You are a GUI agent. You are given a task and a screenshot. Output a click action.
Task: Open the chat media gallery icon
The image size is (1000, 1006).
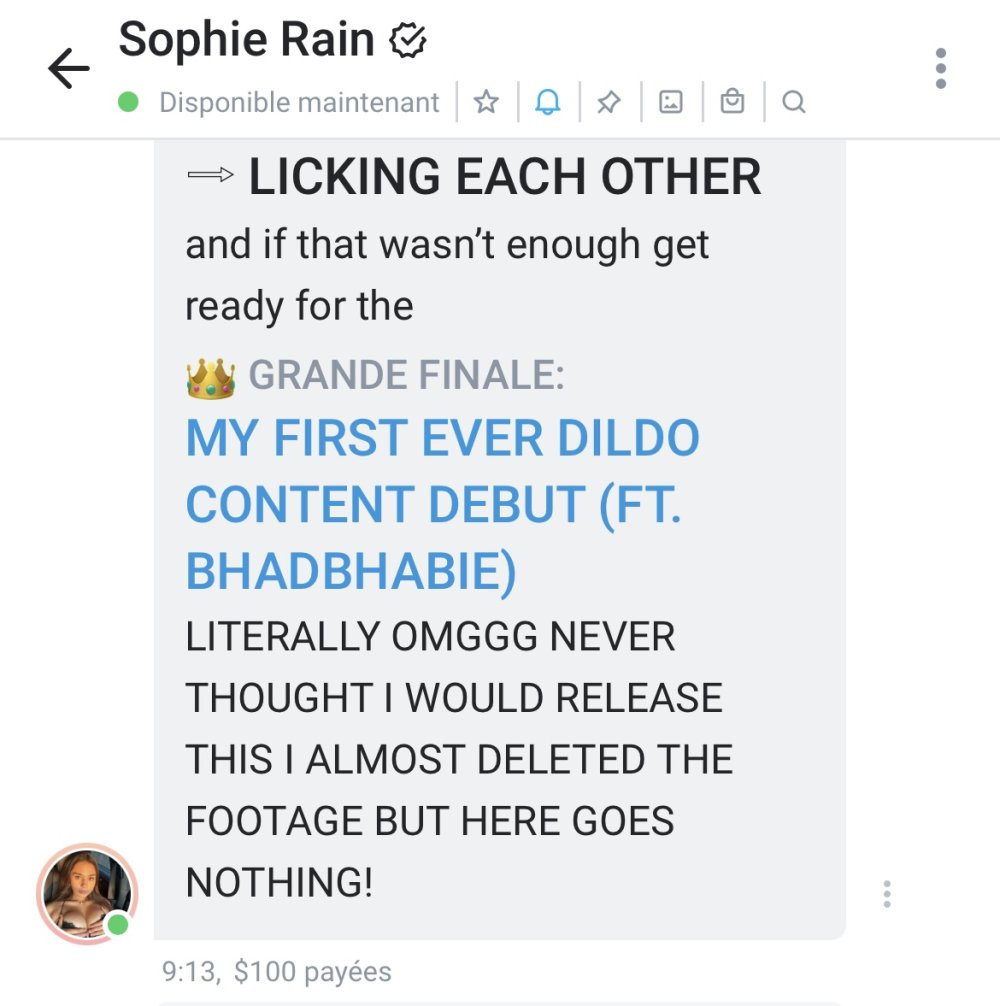[671, 101]
